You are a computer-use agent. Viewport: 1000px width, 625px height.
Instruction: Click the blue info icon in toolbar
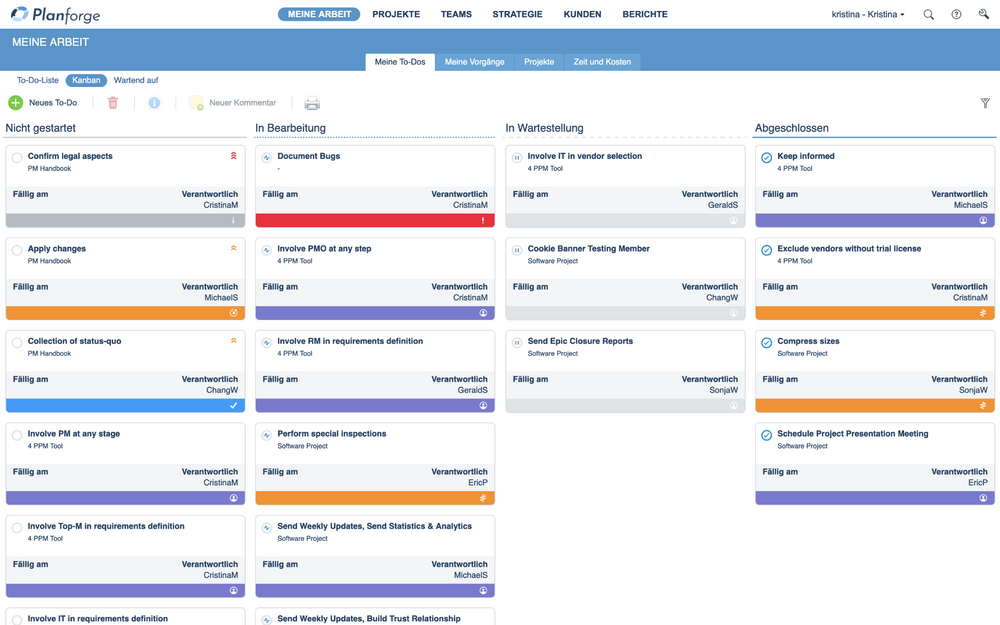click(154, 103)
